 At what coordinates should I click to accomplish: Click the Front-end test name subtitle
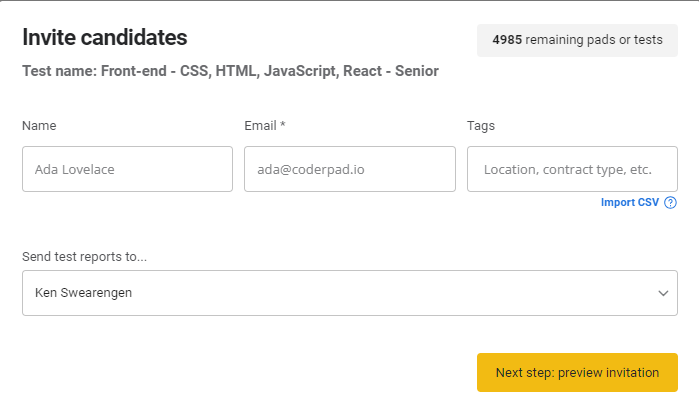coord(230,71)
